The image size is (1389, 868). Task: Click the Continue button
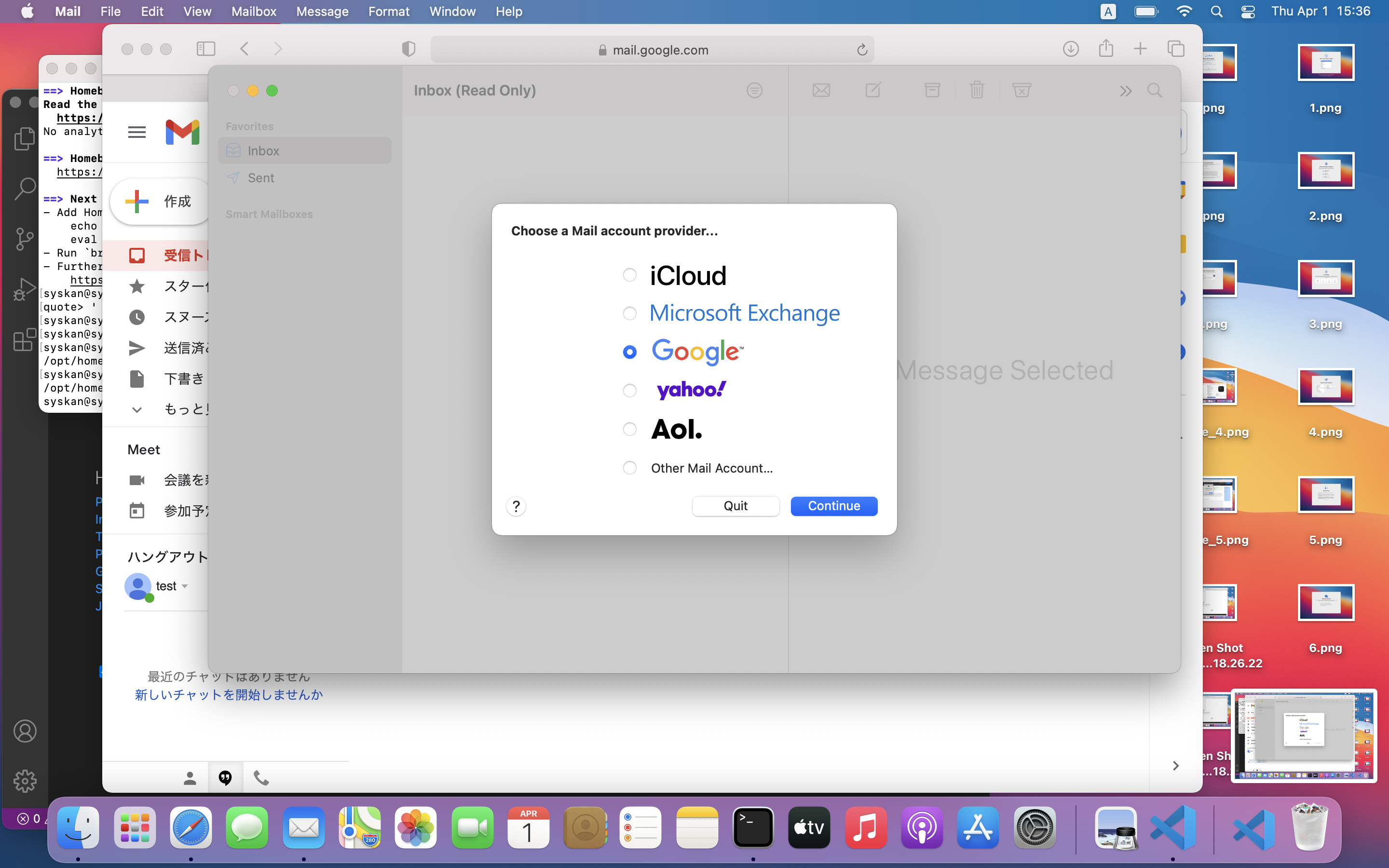coord(833,506)
